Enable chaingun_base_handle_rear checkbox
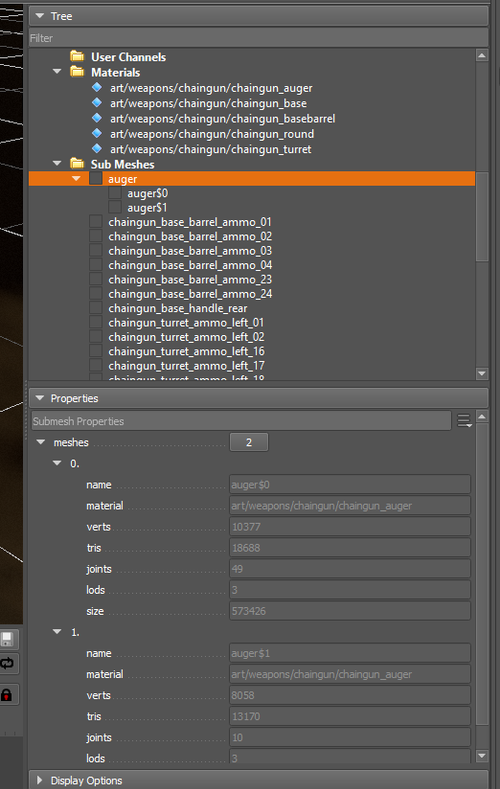500x789 pixels. (x=96, y=307)
